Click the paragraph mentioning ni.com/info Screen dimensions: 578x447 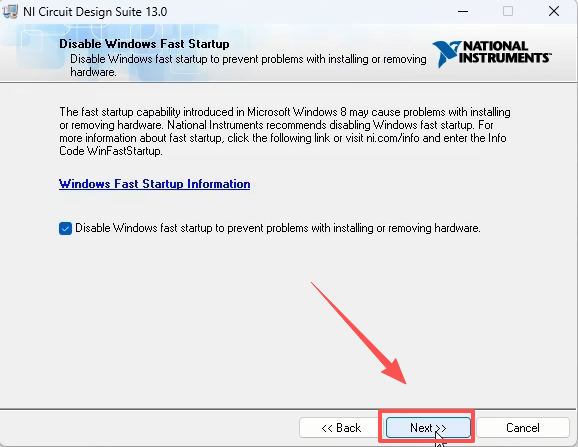coord(285,131)
